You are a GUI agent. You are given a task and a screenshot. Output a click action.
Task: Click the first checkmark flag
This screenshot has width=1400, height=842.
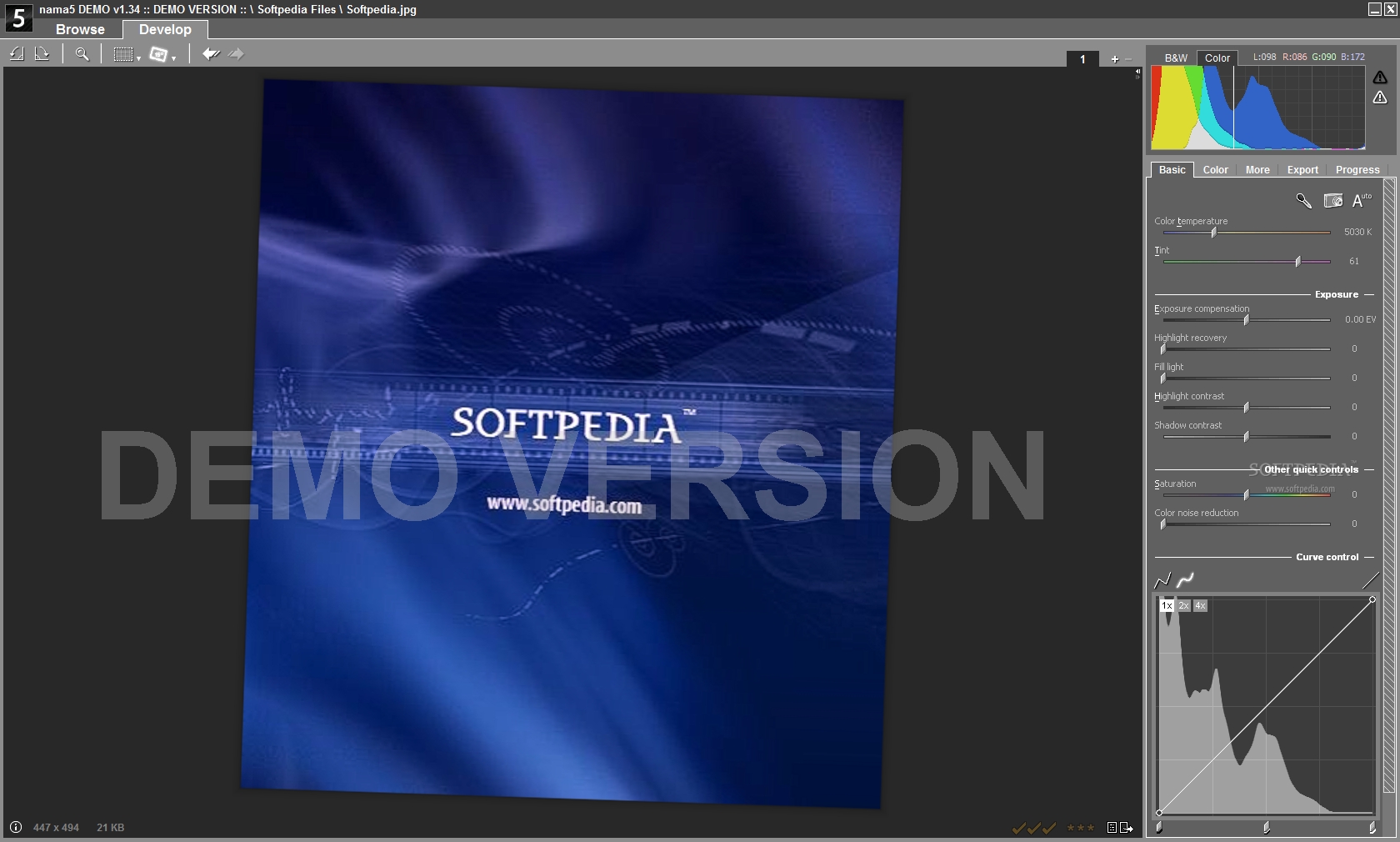click(x=1018, y=828)
